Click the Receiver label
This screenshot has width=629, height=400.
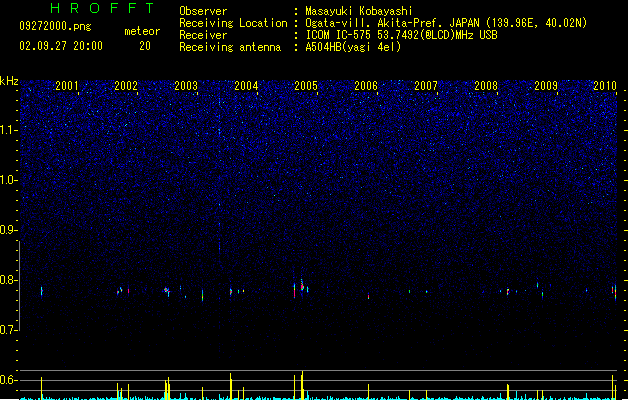pyautogui.click(x=203, y=35)
